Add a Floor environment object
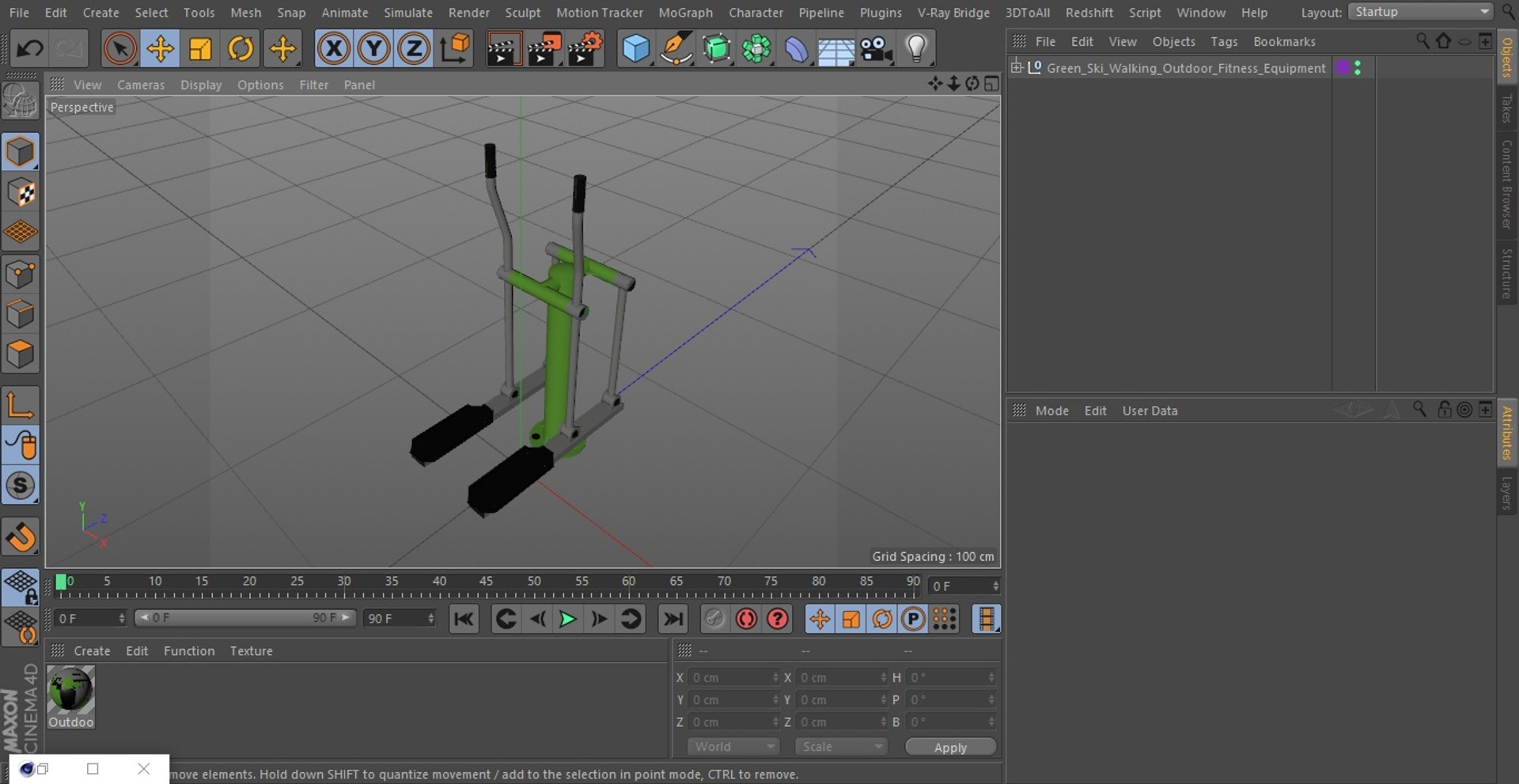 (x=836, y=49)
